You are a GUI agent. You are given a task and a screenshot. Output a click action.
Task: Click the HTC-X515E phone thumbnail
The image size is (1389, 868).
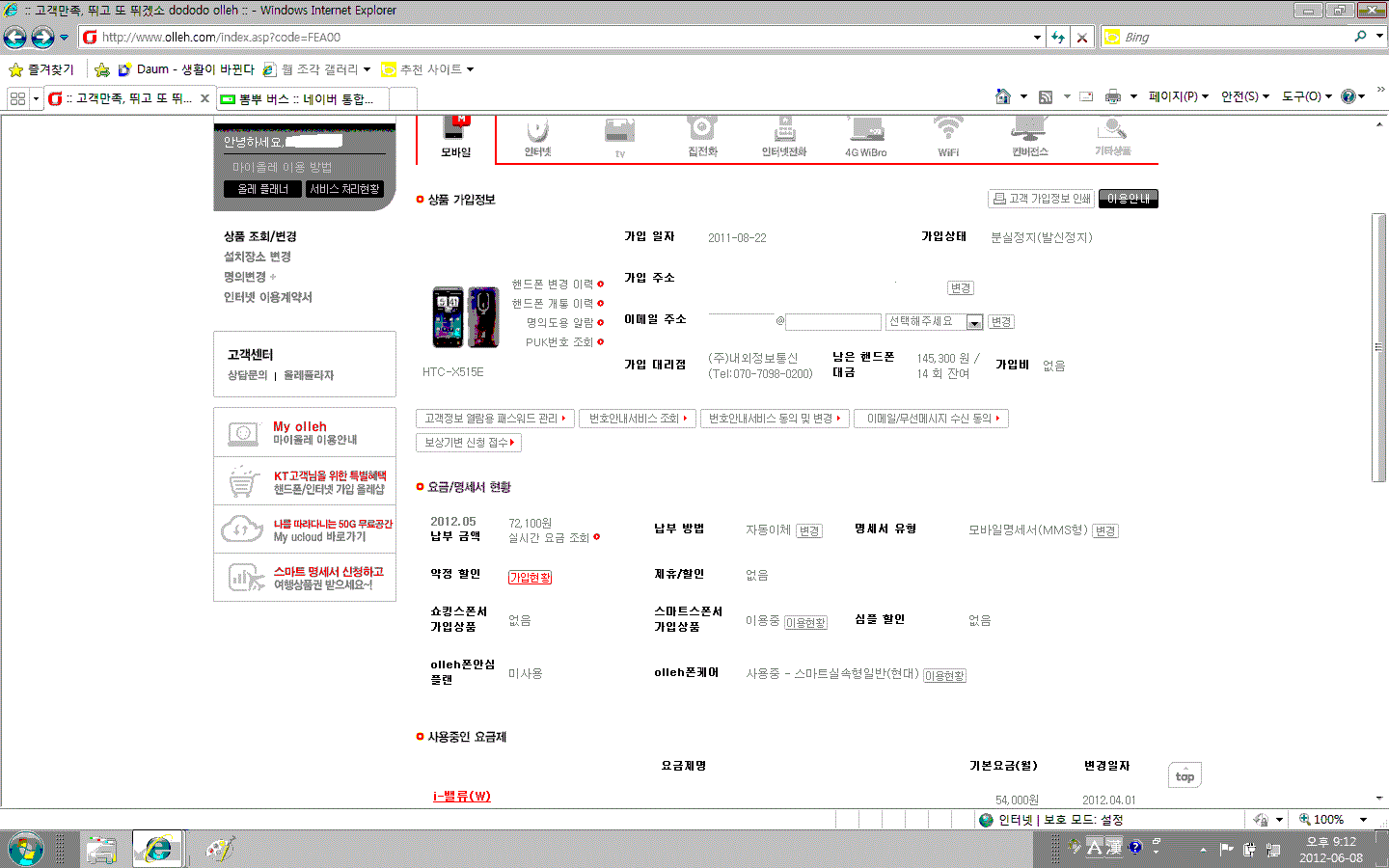coord(466,316)
